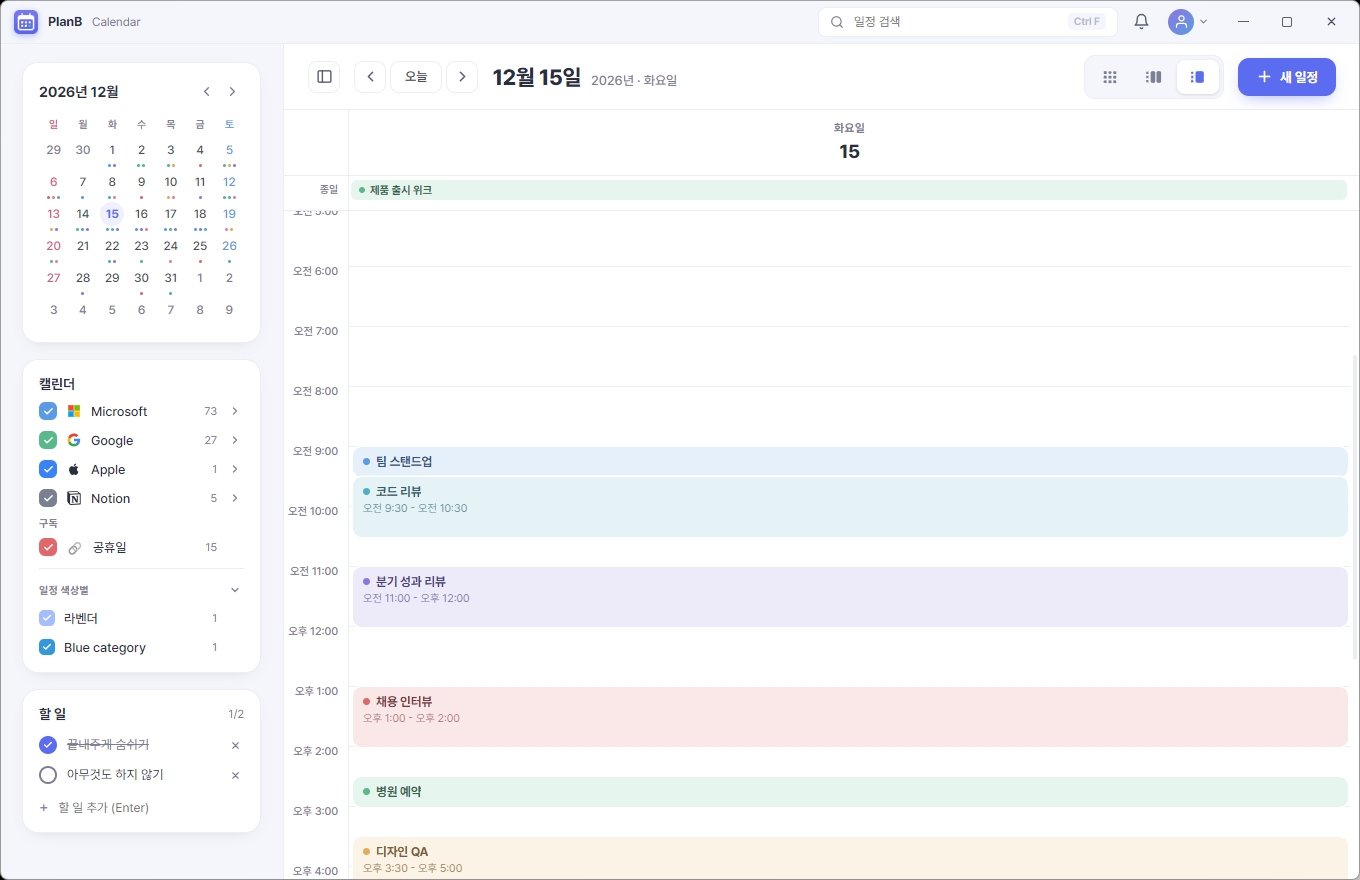1360x880 pixels.
Task: Open the 팀 스탠드업 event
Action: [850, 461]
